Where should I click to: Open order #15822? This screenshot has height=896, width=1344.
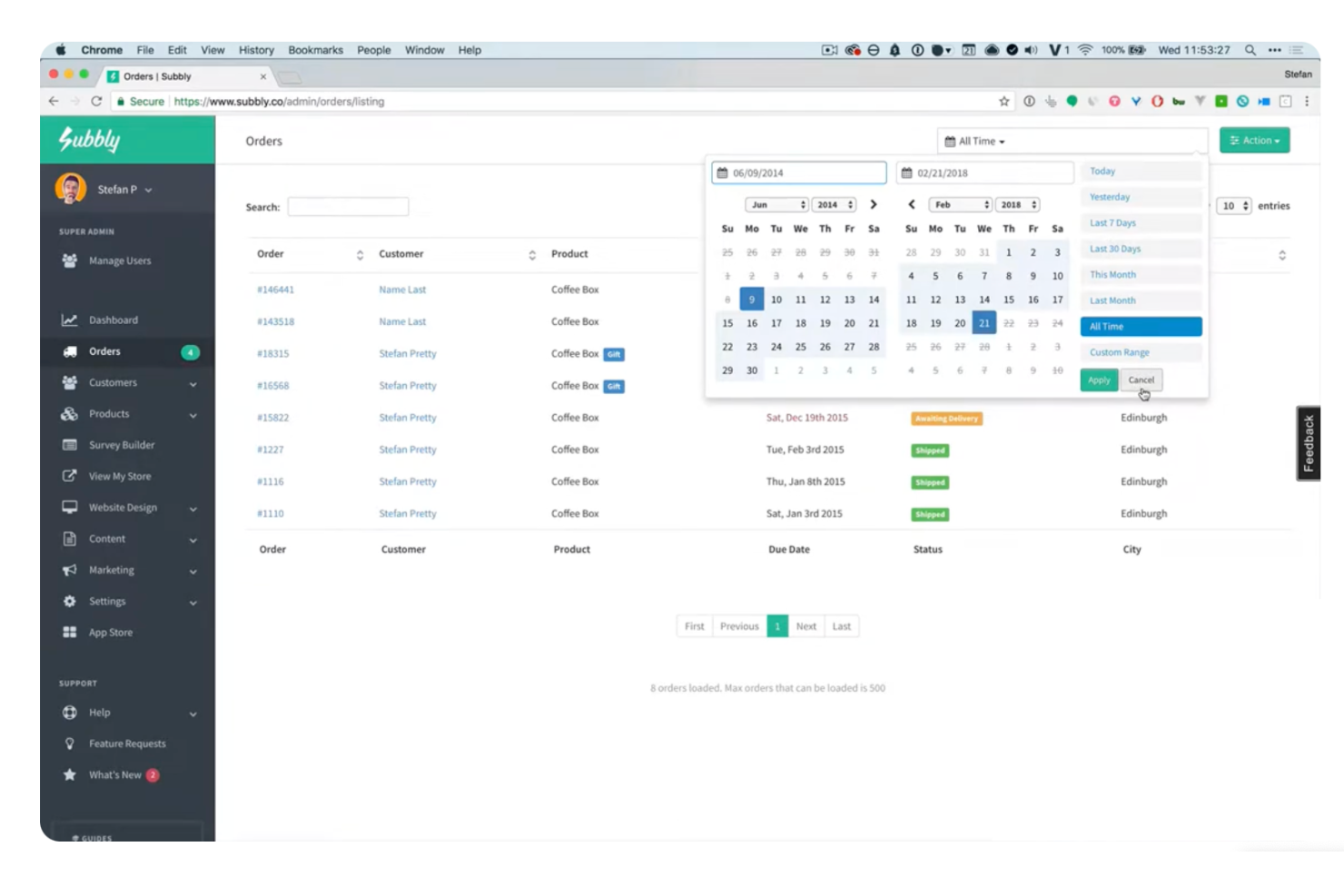pyautogui.click(x=274, y=418)
